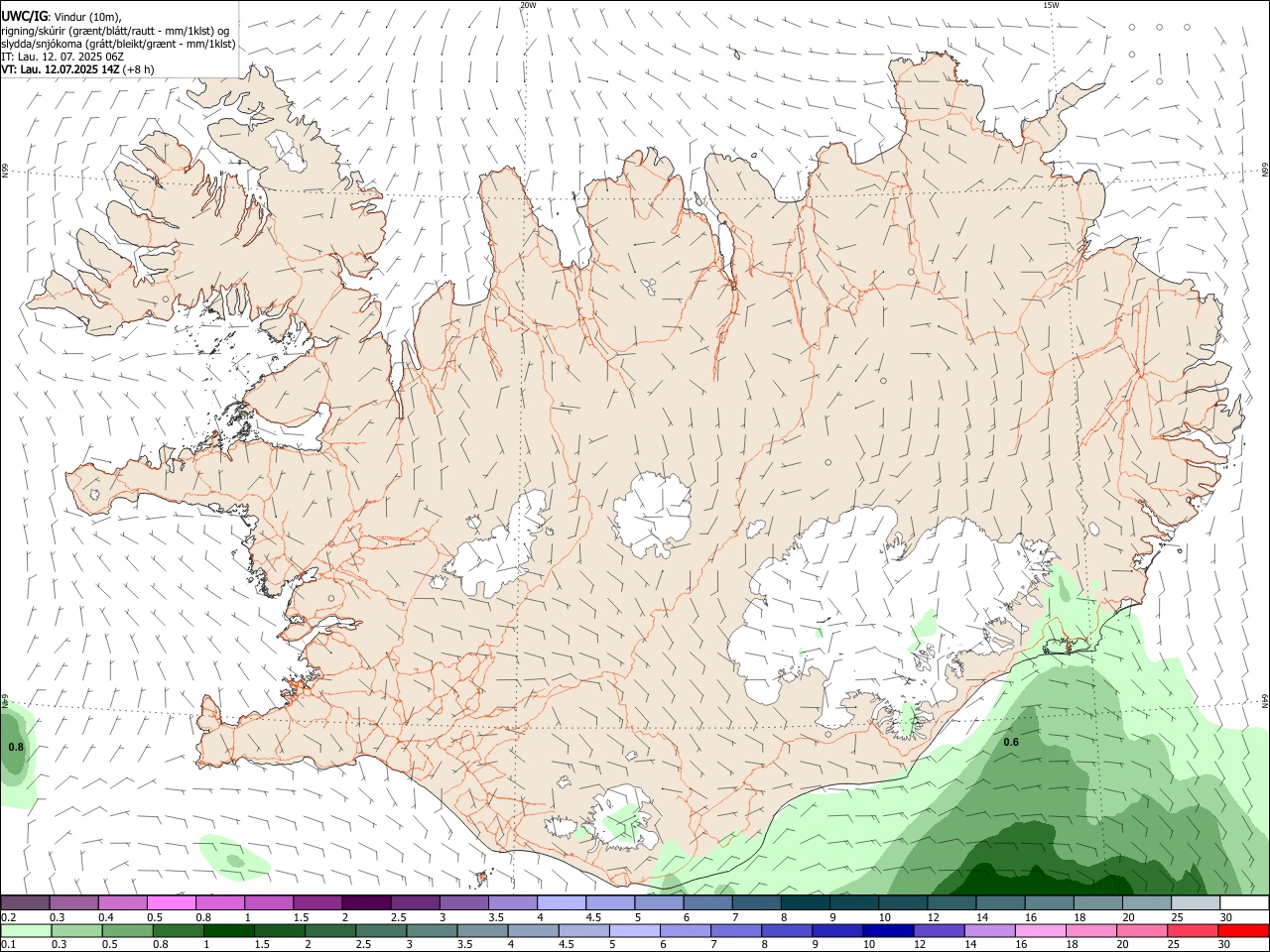The width and height of the screenshot is (1270, 952).
Task: Select the red swatch between 25 and 30
Action: pos(1193,931)
